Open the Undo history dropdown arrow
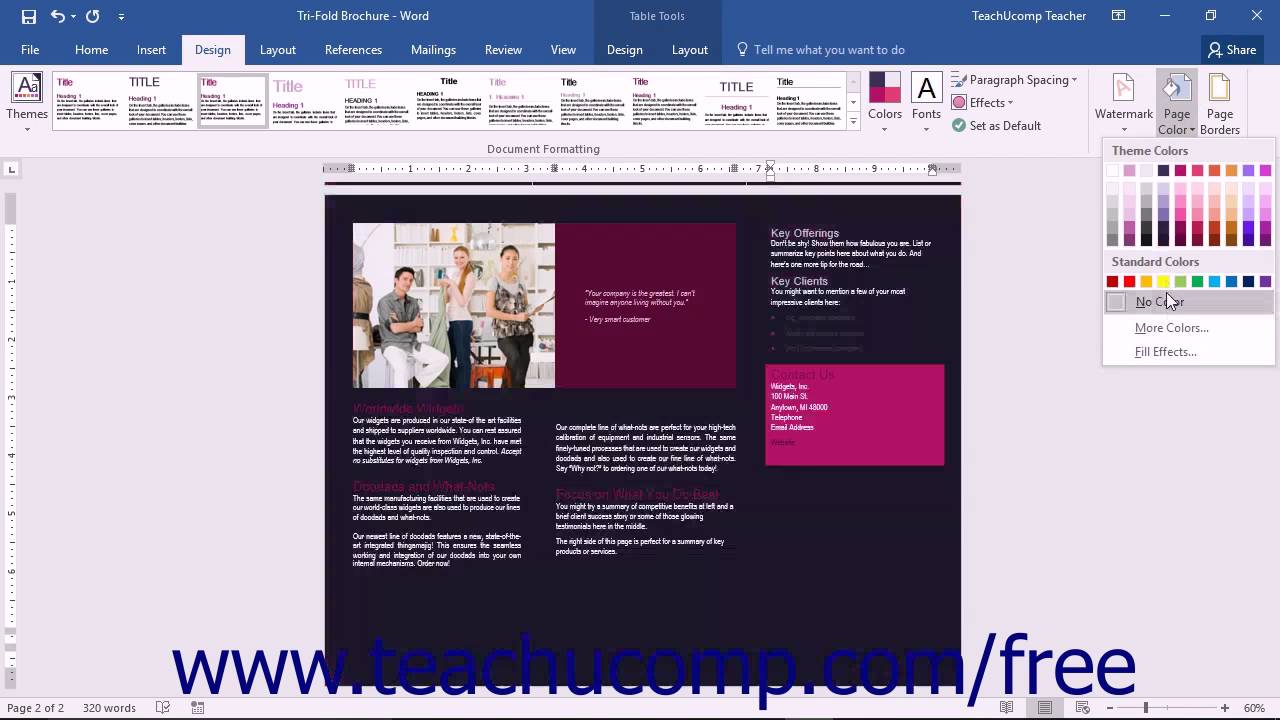 click(x=74, y=16)
